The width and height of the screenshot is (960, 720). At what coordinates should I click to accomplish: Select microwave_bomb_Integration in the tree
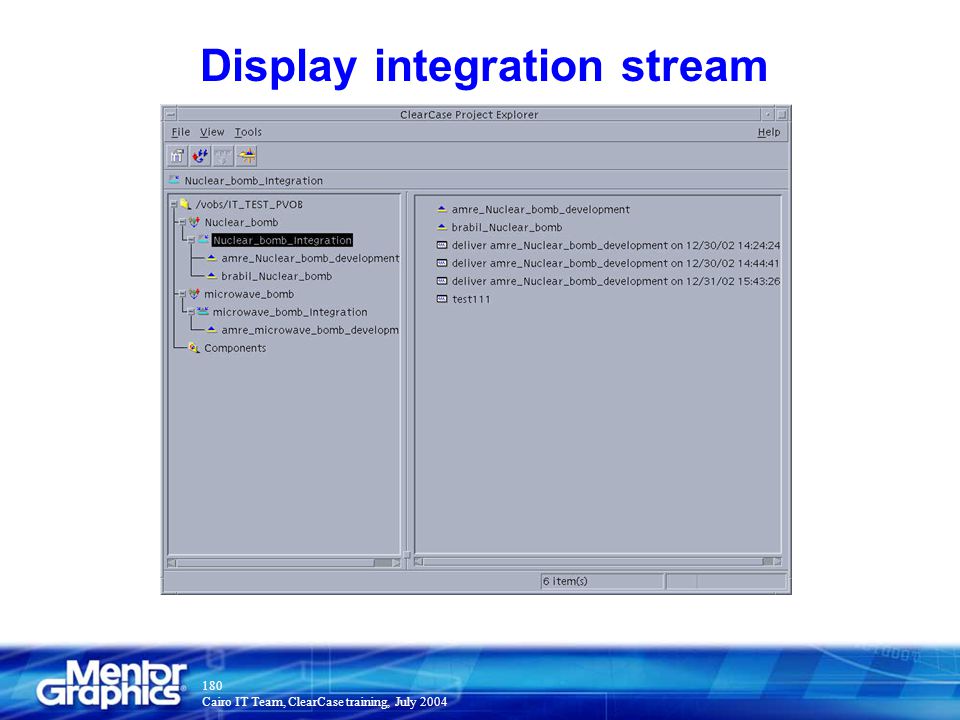click(290, 312)
